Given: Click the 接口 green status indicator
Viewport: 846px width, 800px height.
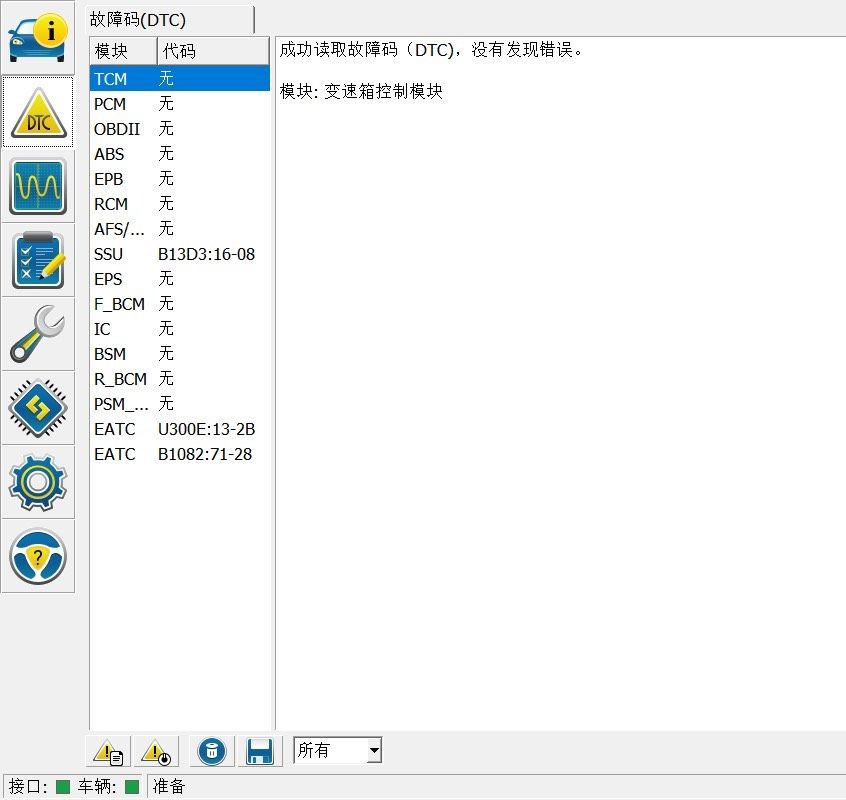Looking at the screenshot, I should click(63, 787).
